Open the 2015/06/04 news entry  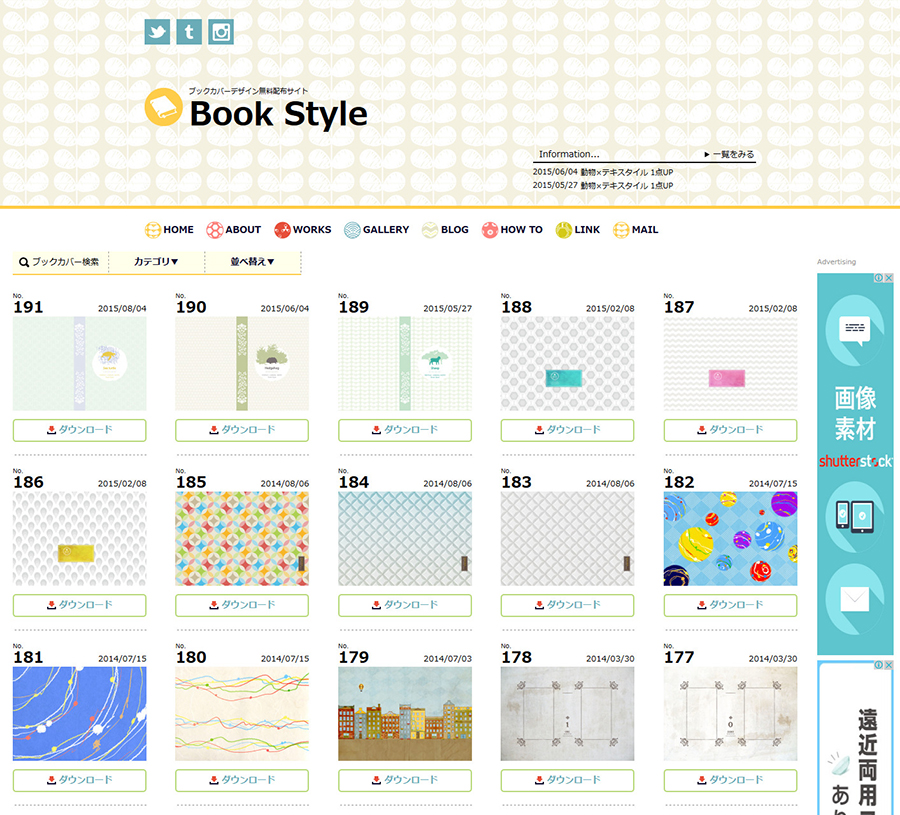(602, 172)
